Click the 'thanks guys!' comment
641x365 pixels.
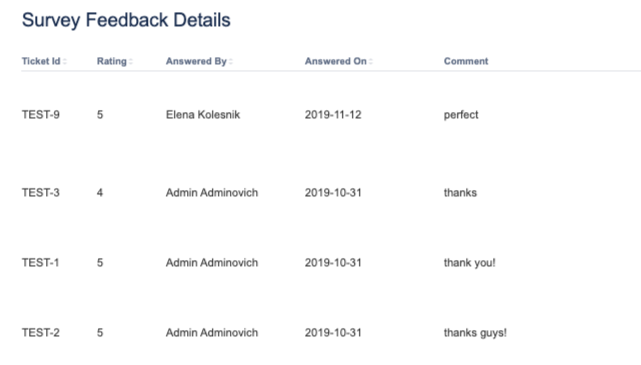click(x=475, y=333)
